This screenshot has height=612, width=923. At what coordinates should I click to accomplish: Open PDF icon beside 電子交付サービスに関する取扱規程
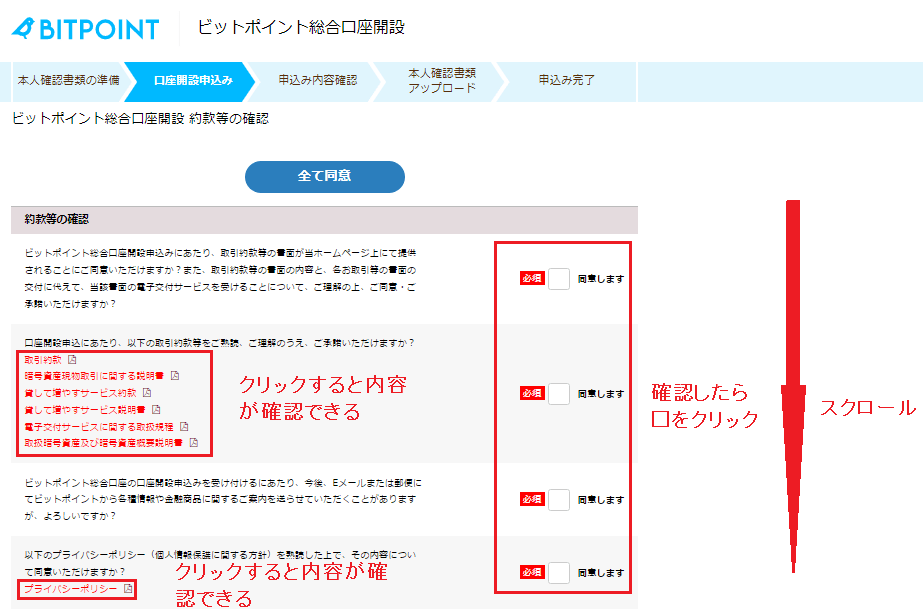pyautogui.click(x=184, y=426)
